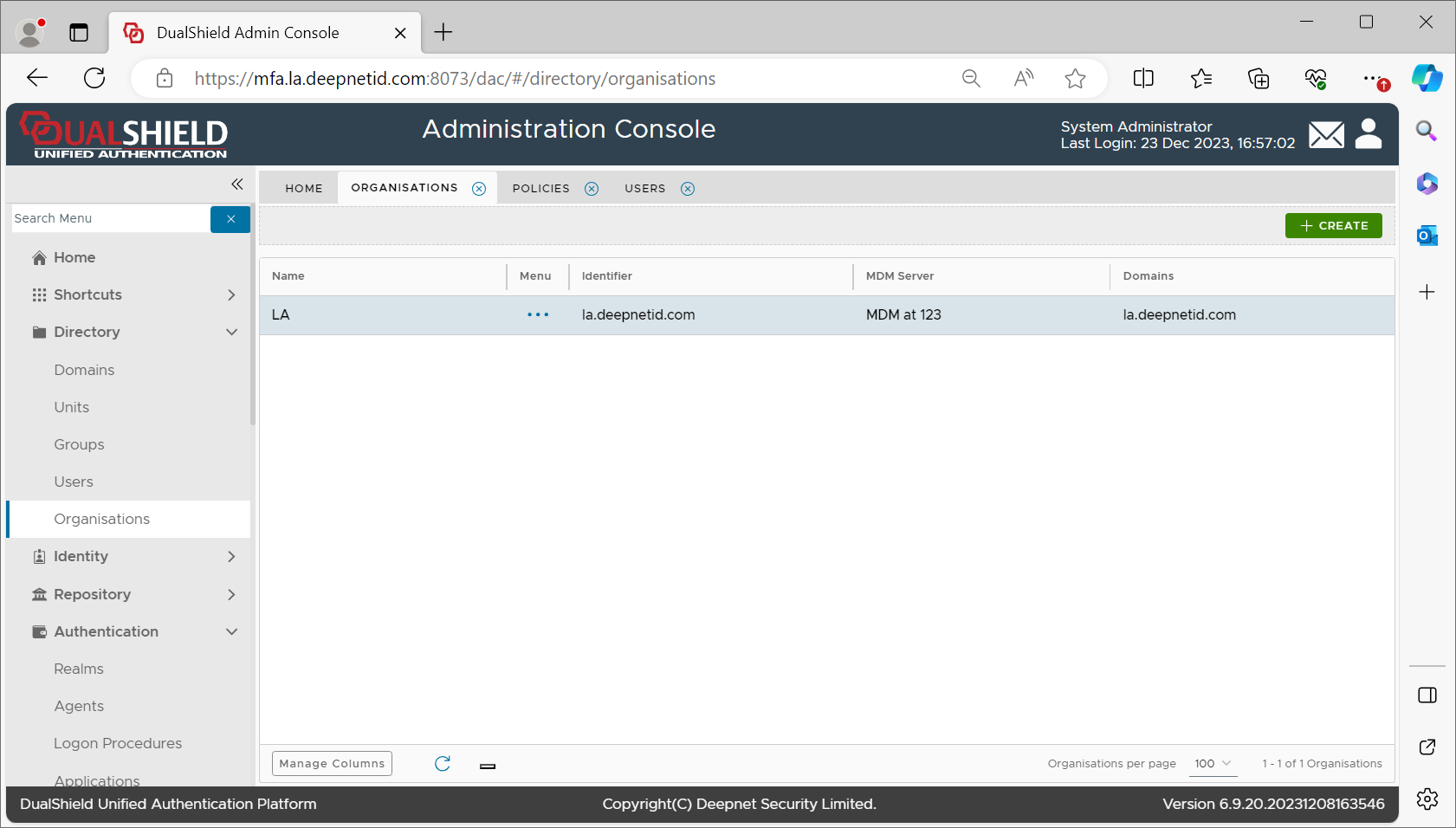Viewport: 1456px width, 828px height.
Task: Click the Create button
Action: coord(1333,225)
